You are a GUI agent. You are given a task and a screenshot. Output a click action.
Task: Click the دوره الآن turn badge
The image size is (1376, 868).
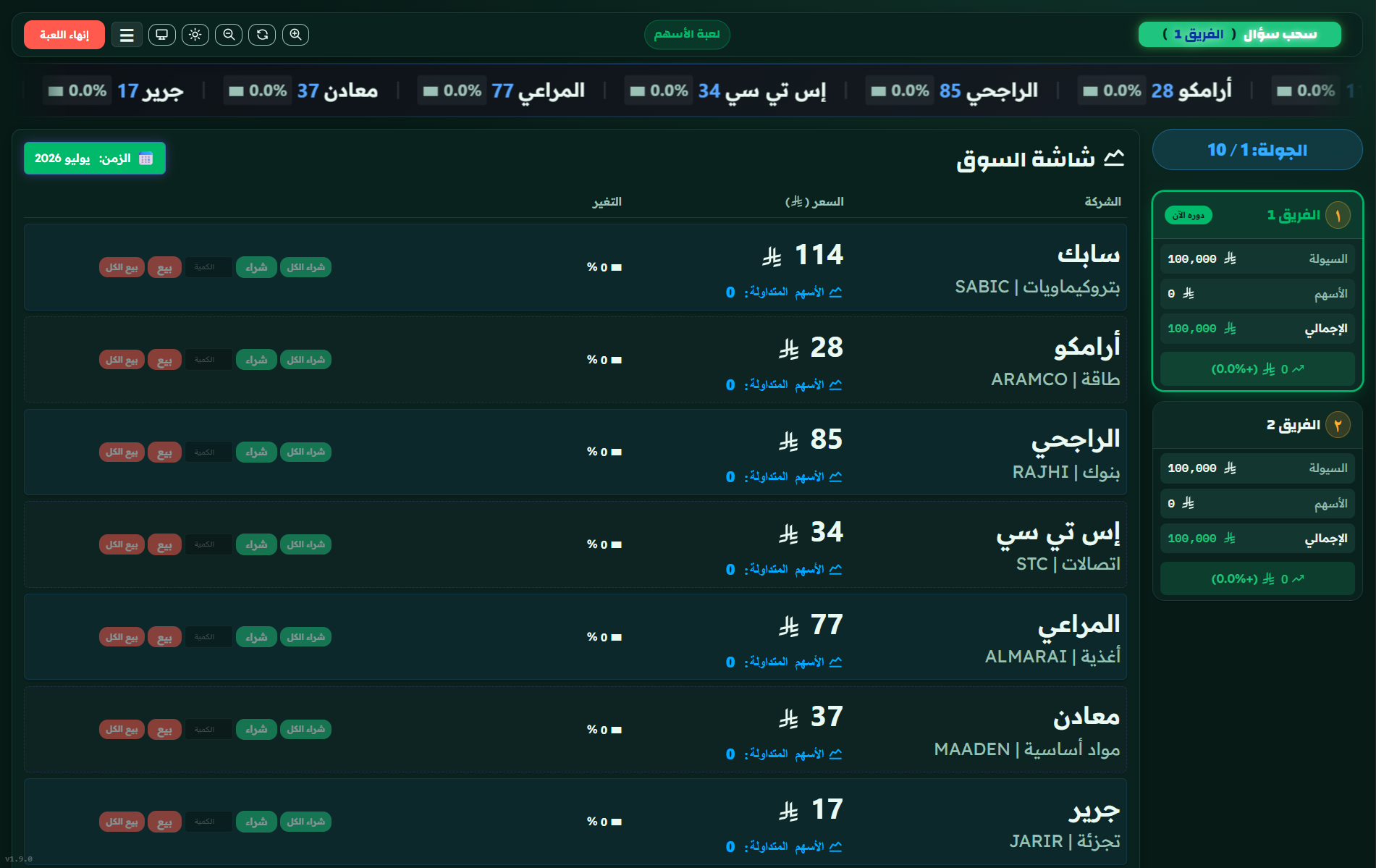[x=1189, y=215]
